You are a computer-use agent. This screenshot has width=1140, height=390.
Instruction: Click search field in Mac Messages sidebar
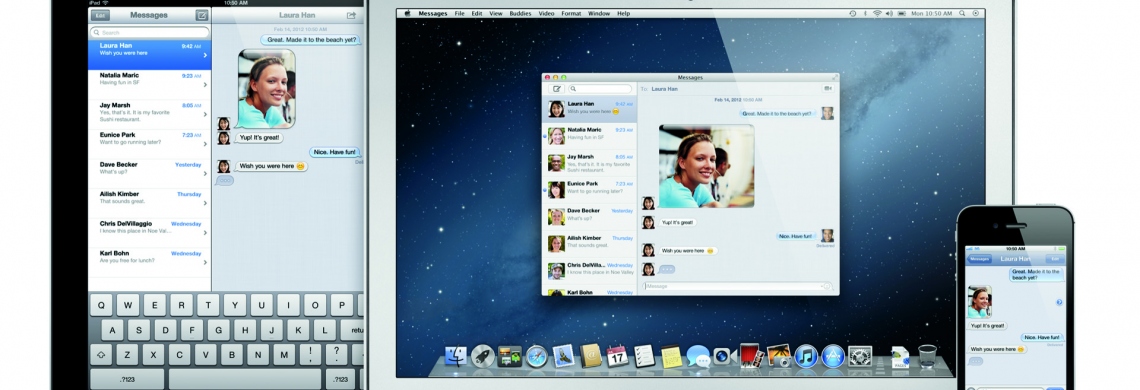tap(600, 89)
